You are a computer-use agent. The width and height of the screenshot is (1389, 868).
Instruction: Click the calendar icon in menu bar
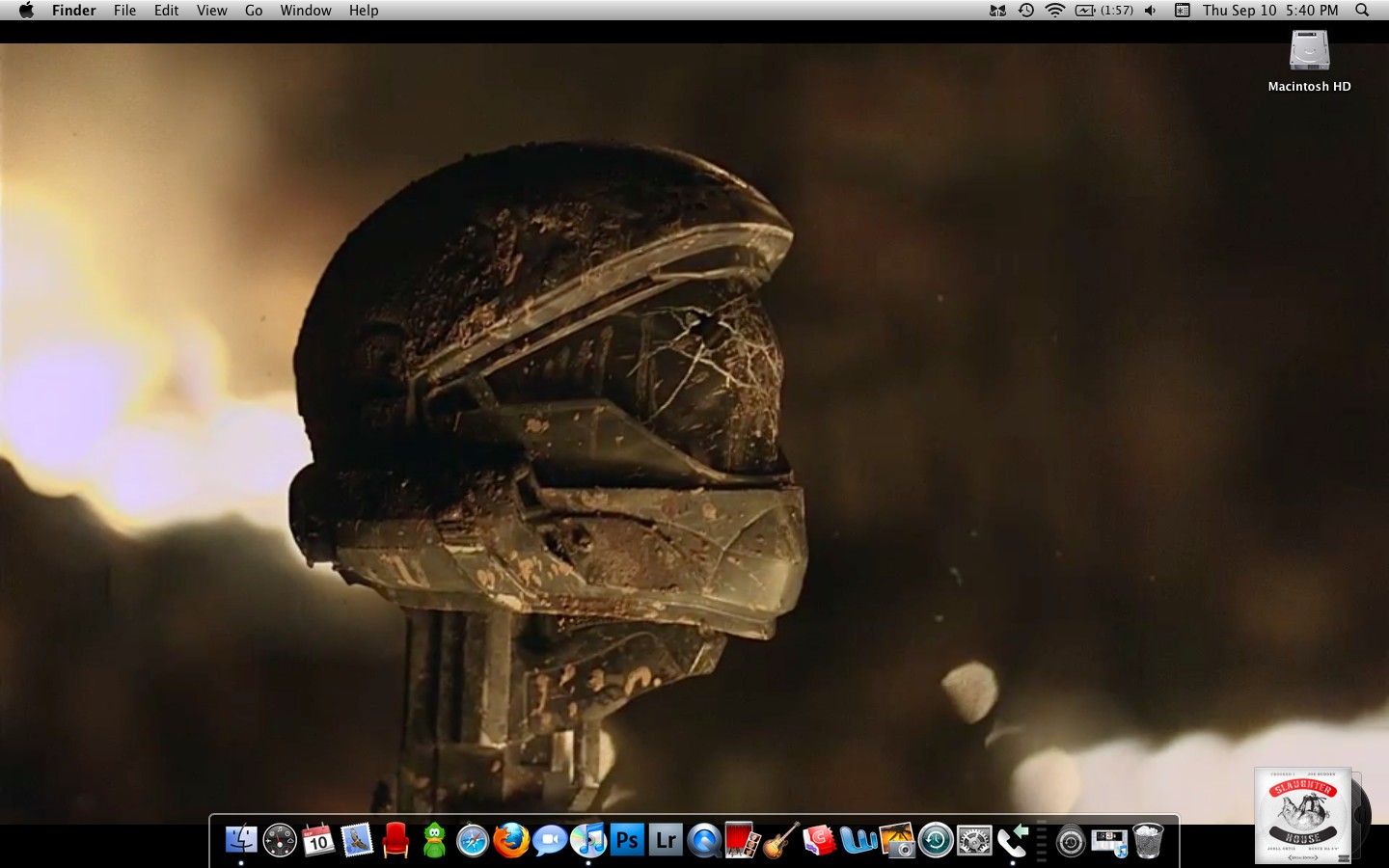1182,10
